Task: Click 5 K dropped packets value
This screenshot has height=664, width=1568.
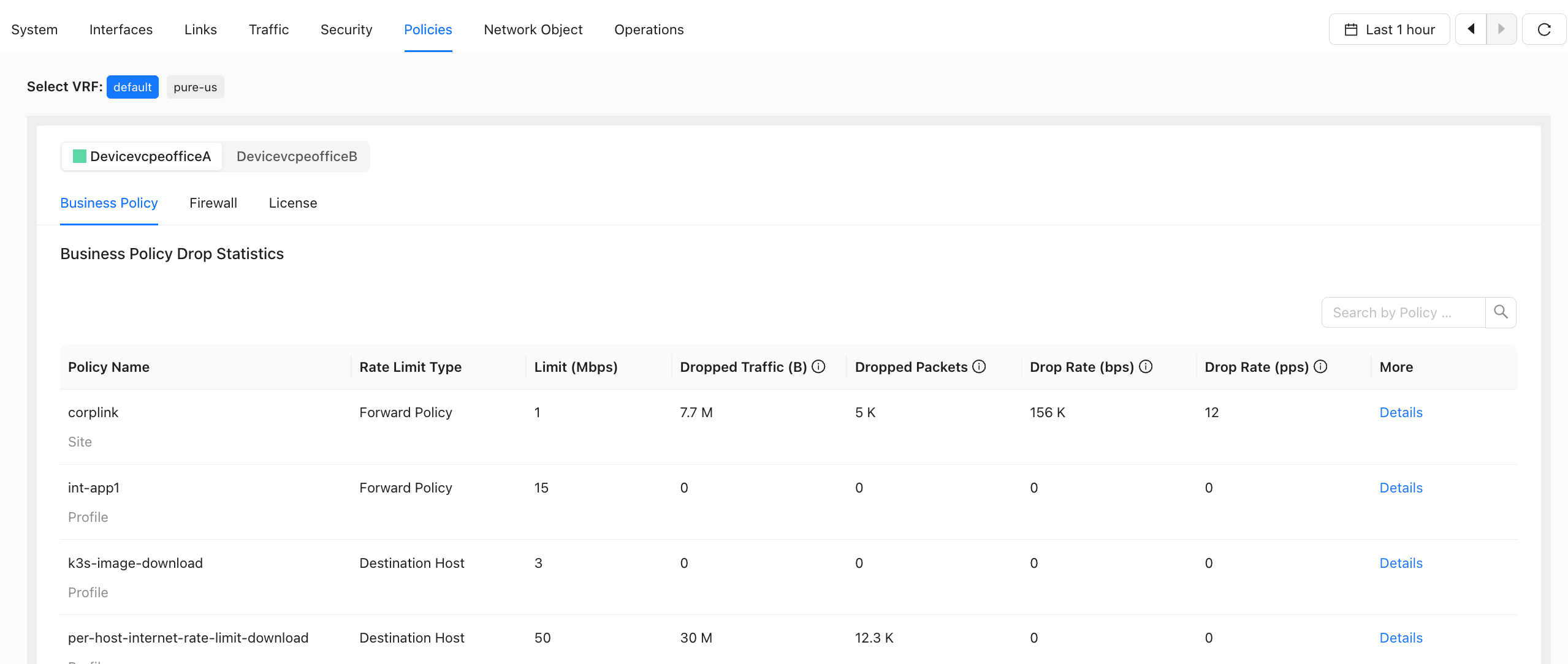Action: tap(865, 412)
